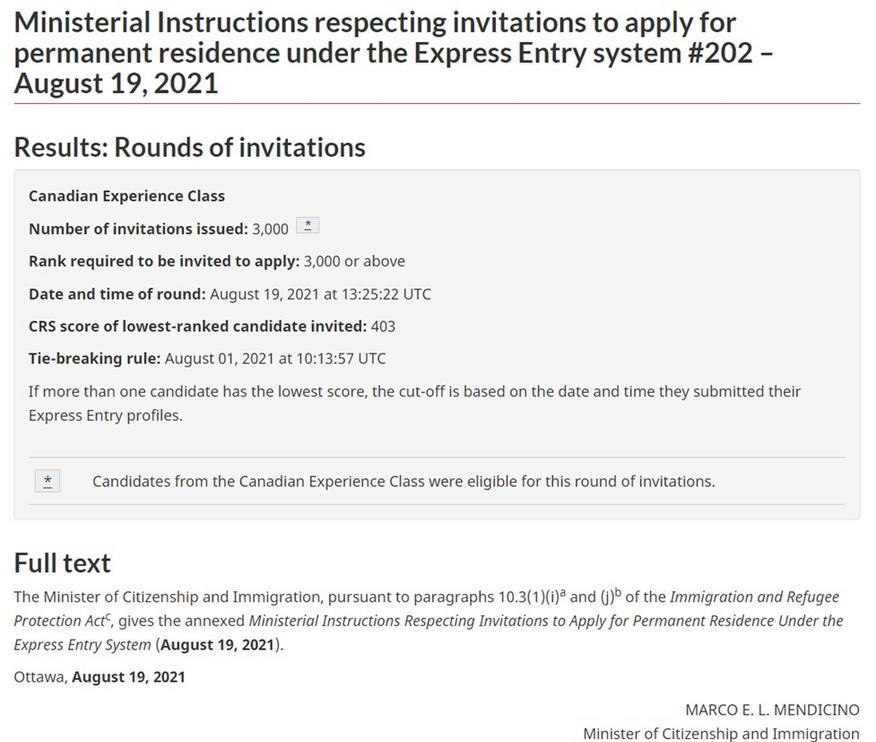
Task: Click the Canadian Experience Class label
Action: 127,196
